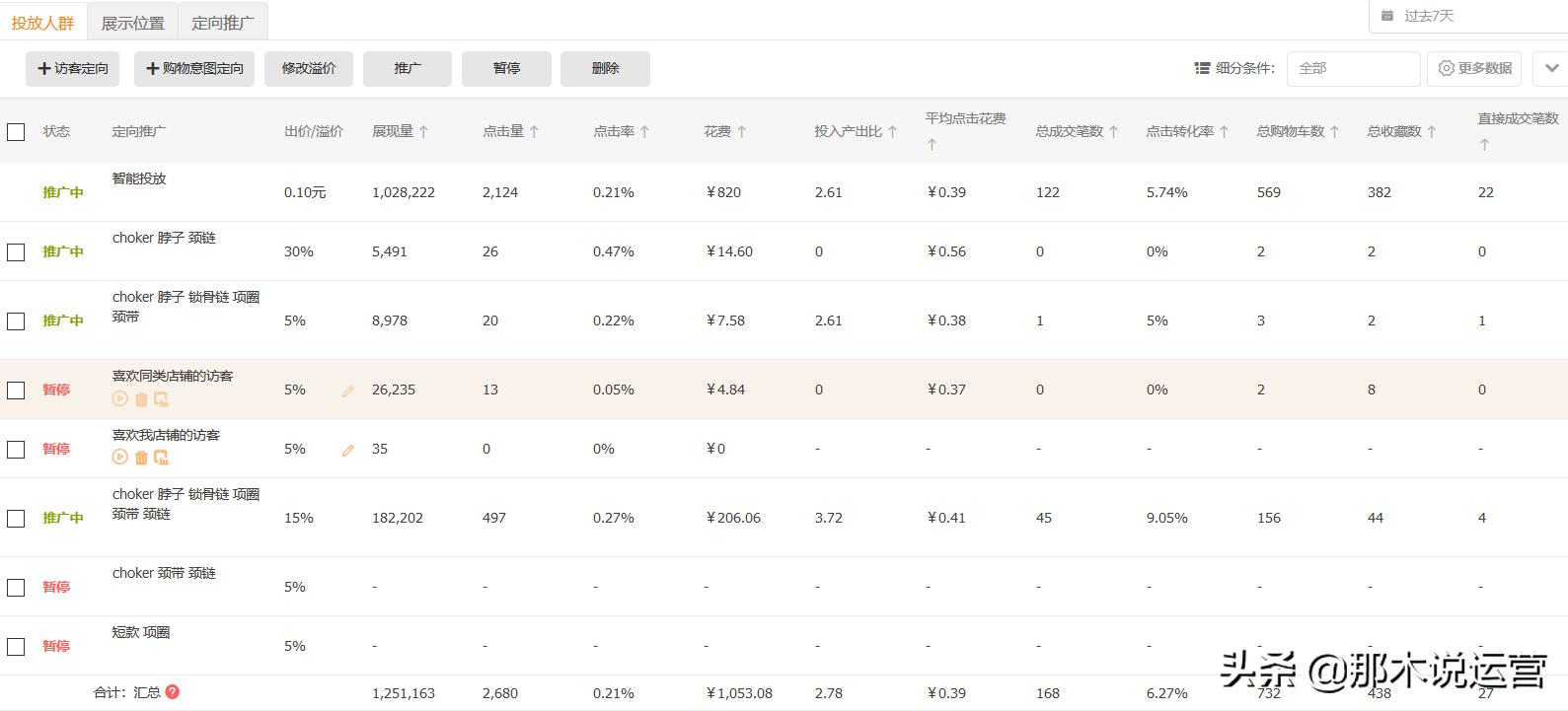Open chart report icon under 喜欢我店铺的访客
This screenshot has width=1568, height=711.
click(161, 458)
